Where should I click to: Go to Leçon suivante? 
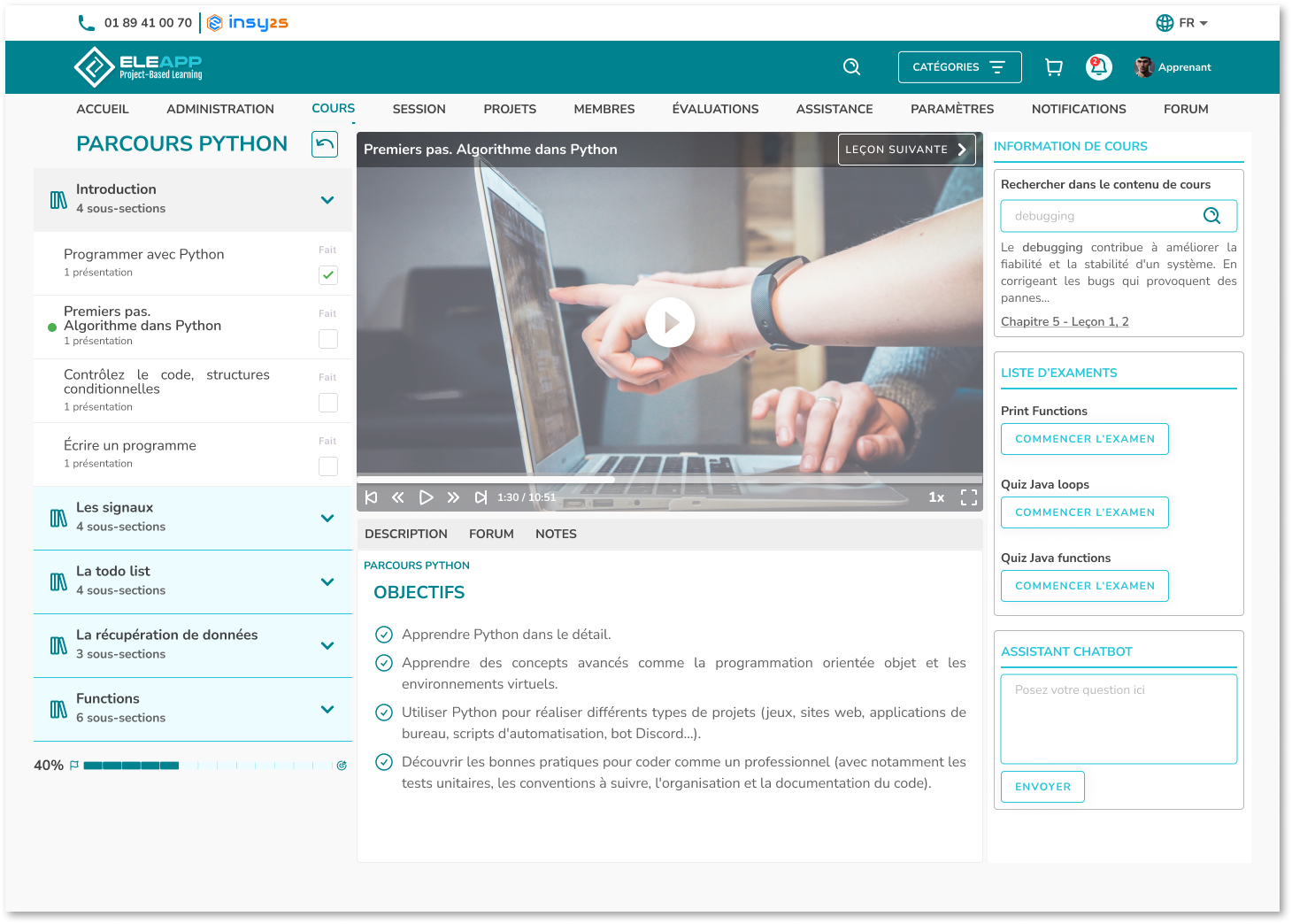(907, 150)
